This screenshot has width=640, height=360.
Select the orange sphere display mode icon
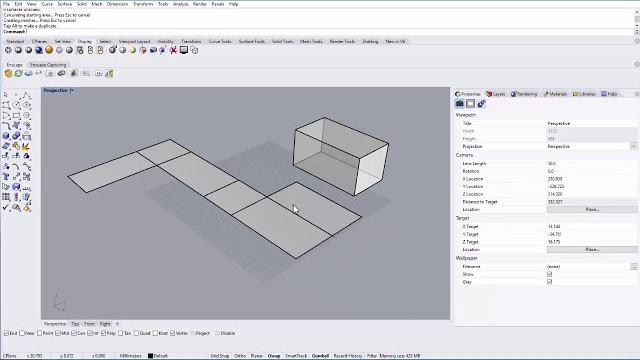[49, 50]
